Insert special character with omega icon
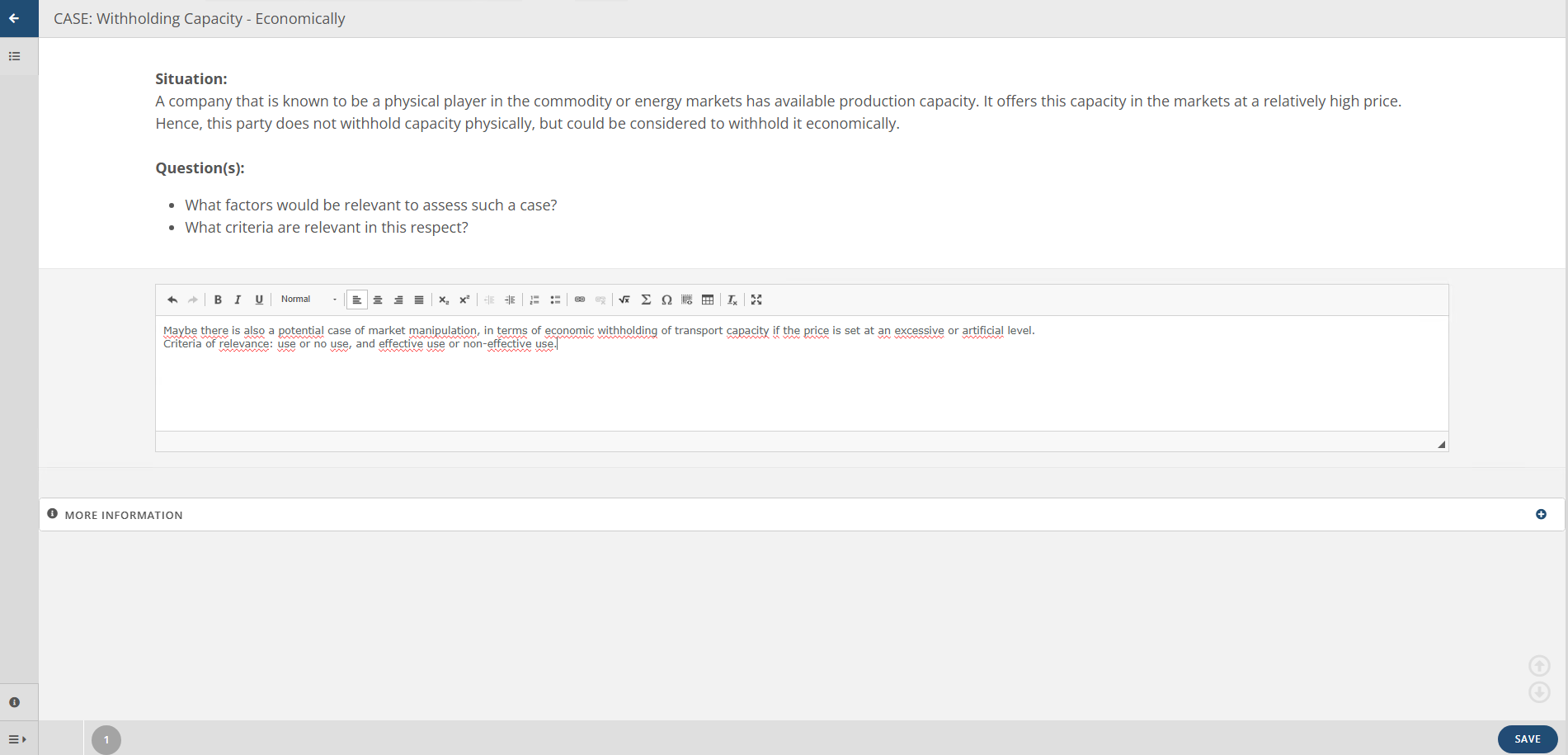Viewport: 1568px width, 755px height. (x=666, y=300)
